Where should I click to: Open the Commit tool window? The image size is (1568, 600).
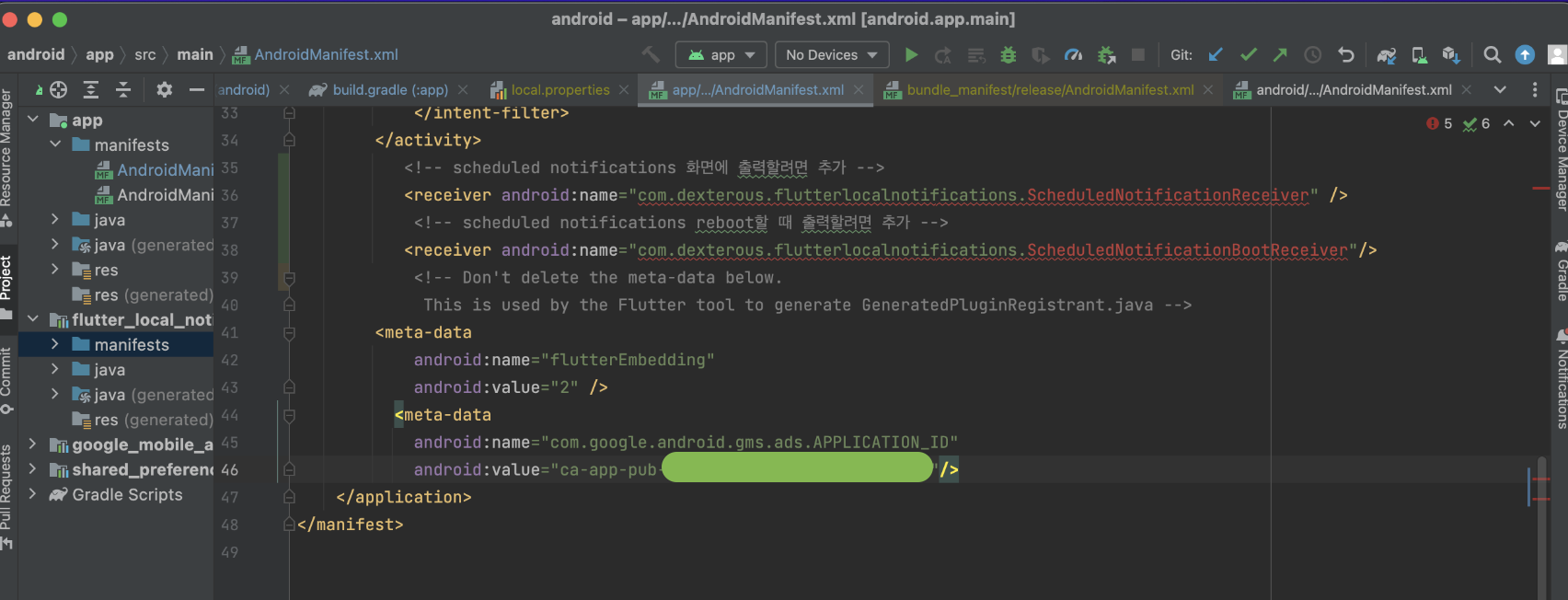[x=6, y=380]
